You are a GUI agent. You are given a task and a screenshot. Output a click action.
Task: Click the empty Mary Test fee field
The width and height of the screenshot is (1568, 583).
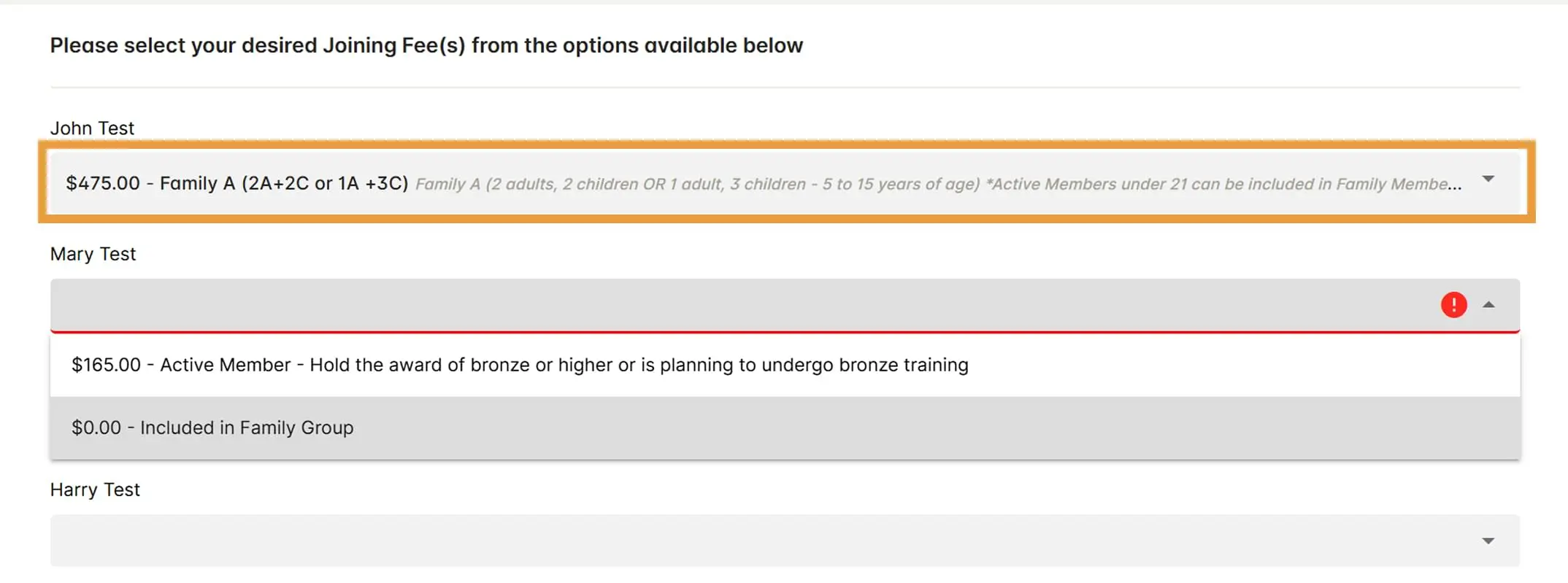[730, 305]
